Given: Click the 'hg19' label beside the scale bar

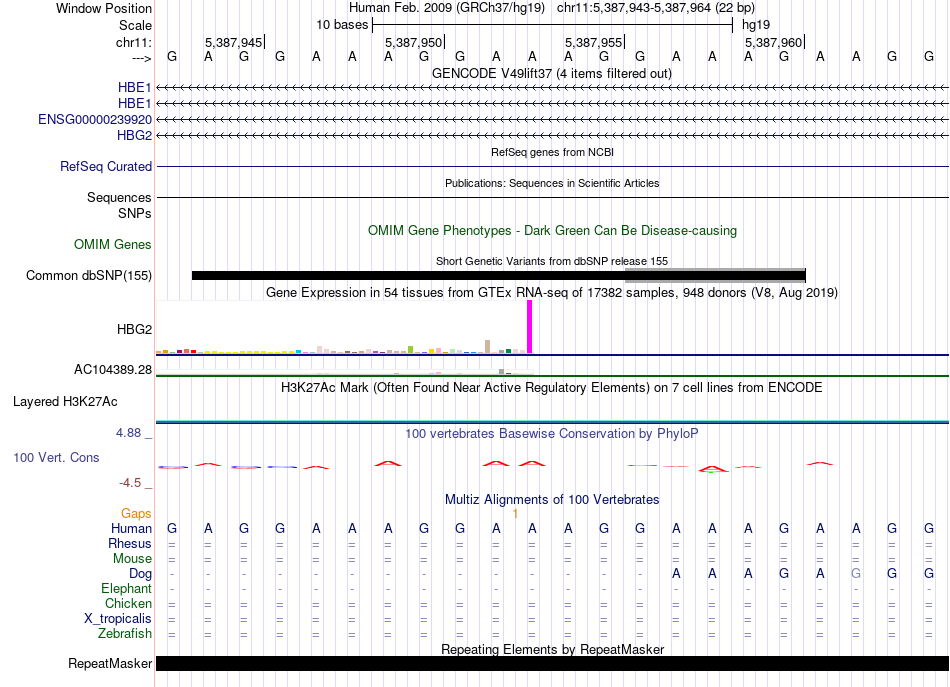Looking at the screenshot, I should point(756,25).
